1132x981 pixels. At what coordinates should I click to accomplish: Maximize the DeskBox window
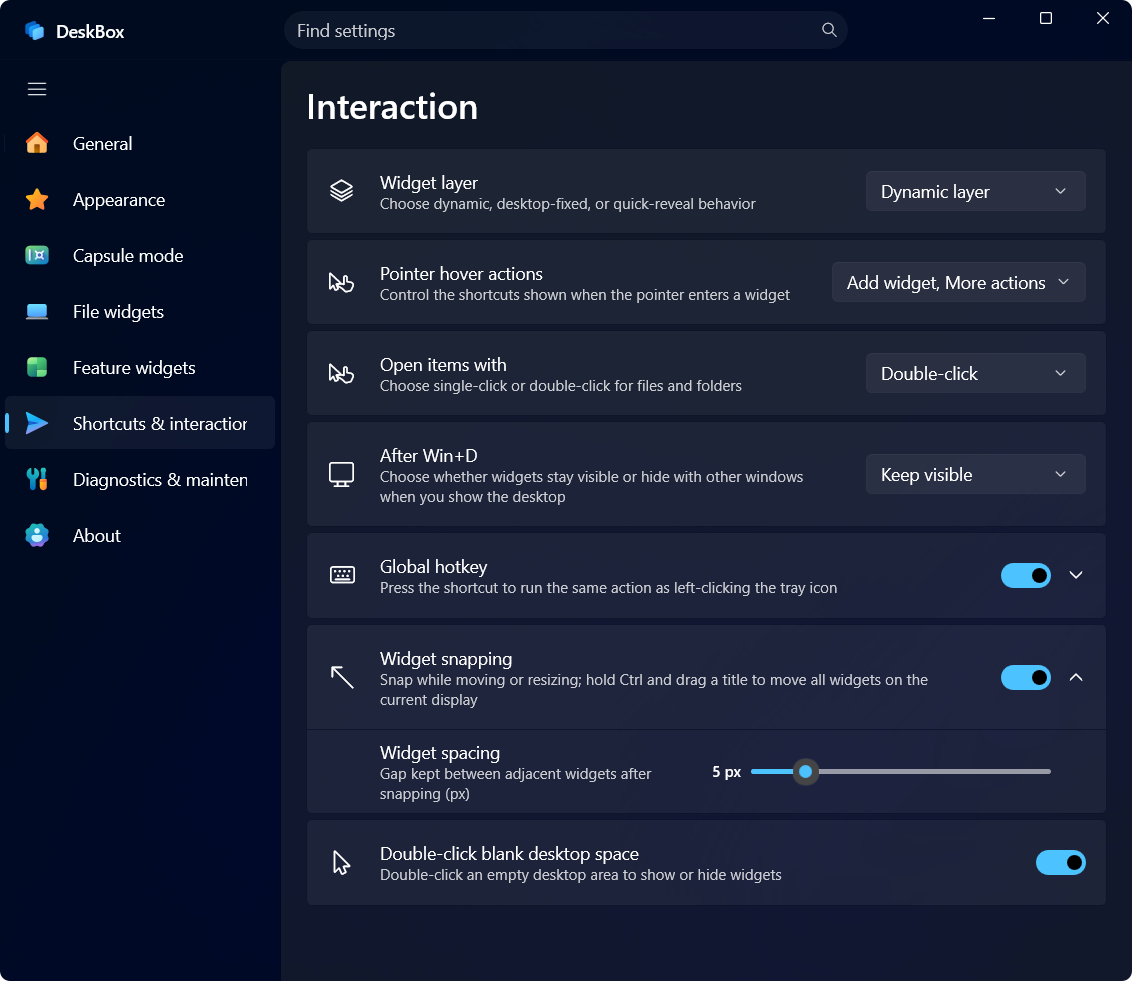[1045, 18]
